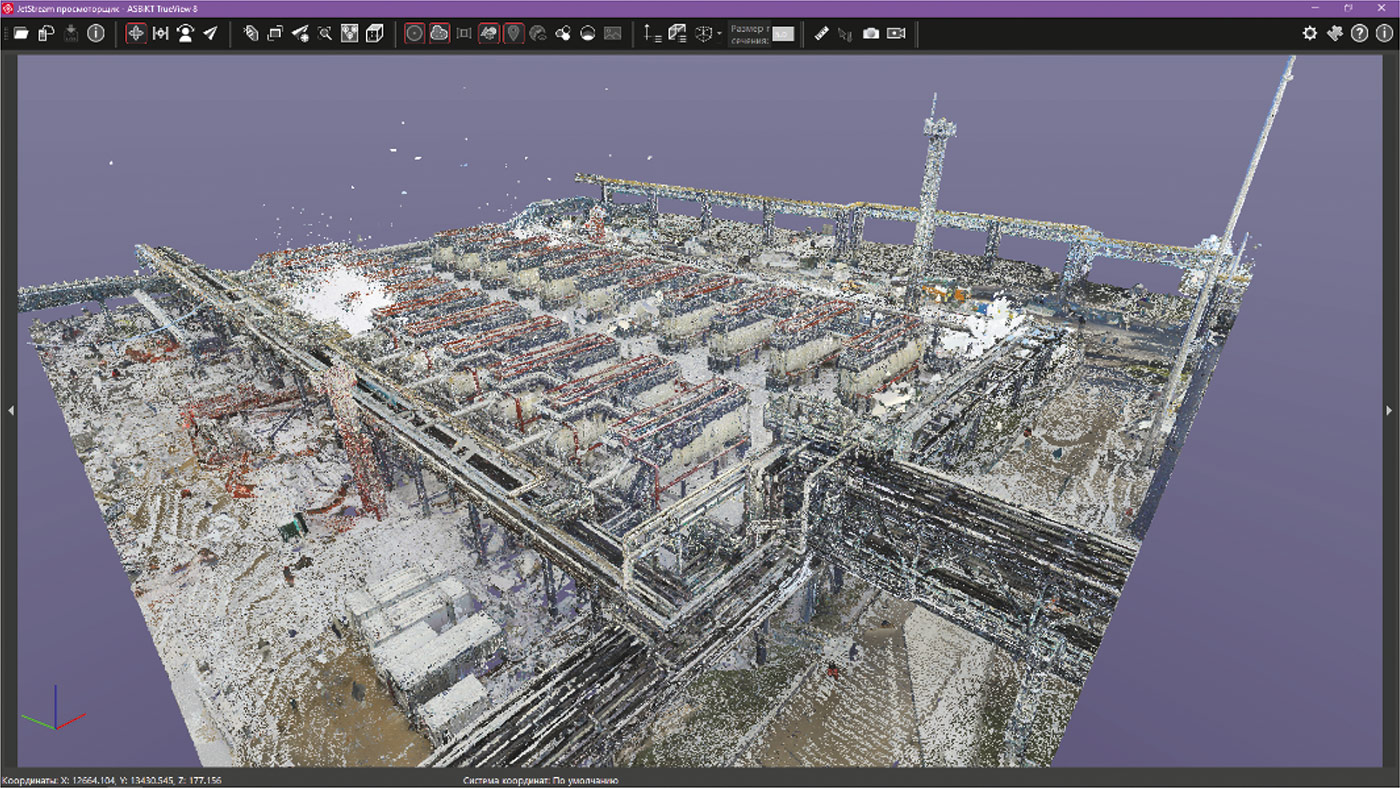Click the tag/label tool icon
The width and height of the screenshot is (1400, 788).
point(251,33)
